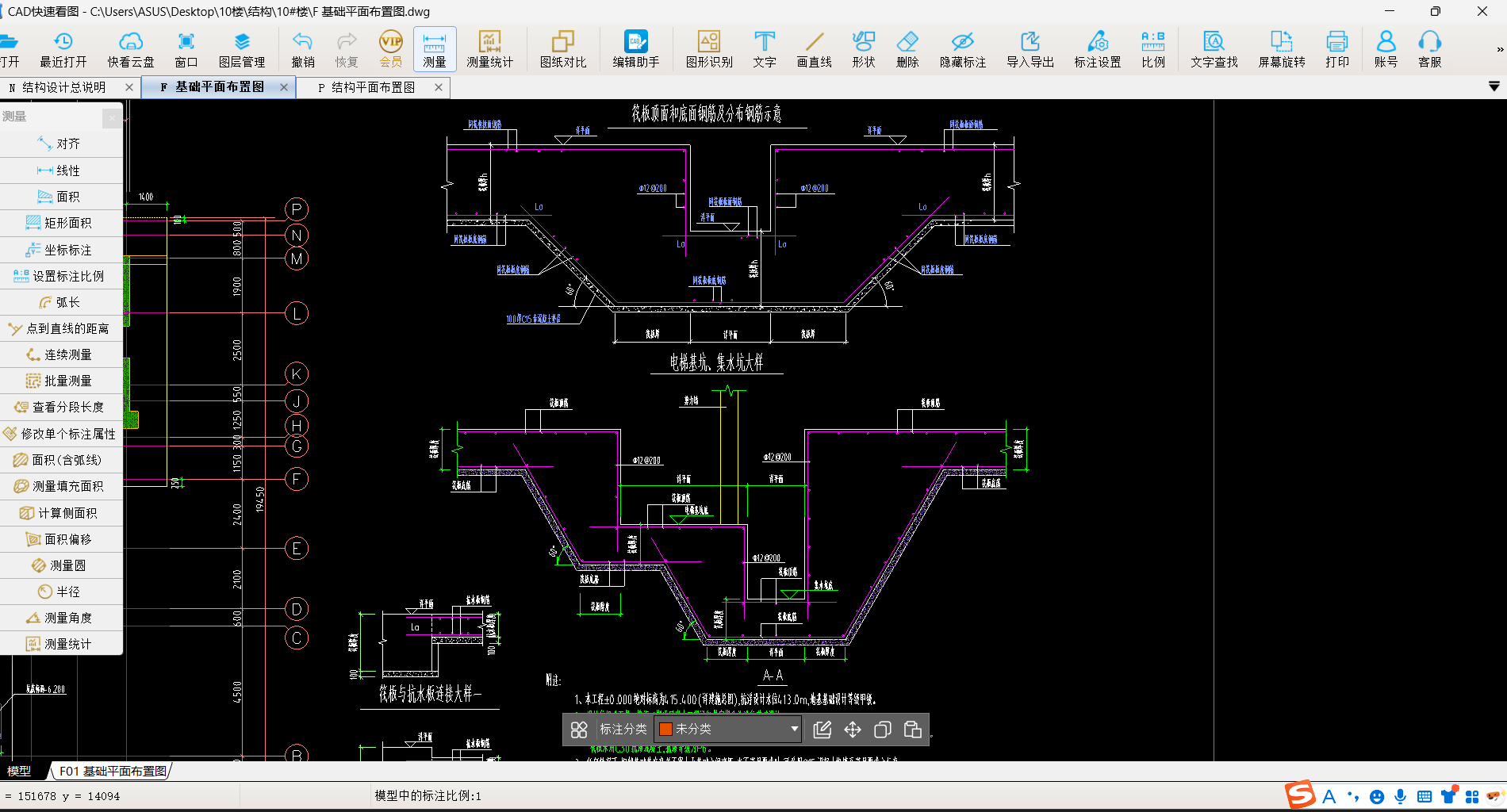Open the 图纸对比 drawing comparison tool
Screen dimensions: 1507x812
[563, 50]
